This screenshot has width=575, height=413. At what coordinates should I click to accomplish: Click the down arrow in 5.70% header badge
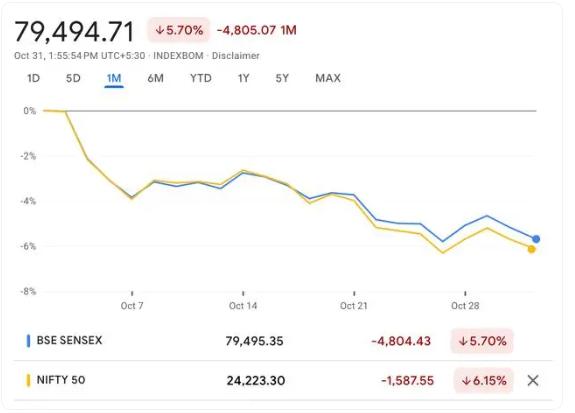[x=159, y=30]
